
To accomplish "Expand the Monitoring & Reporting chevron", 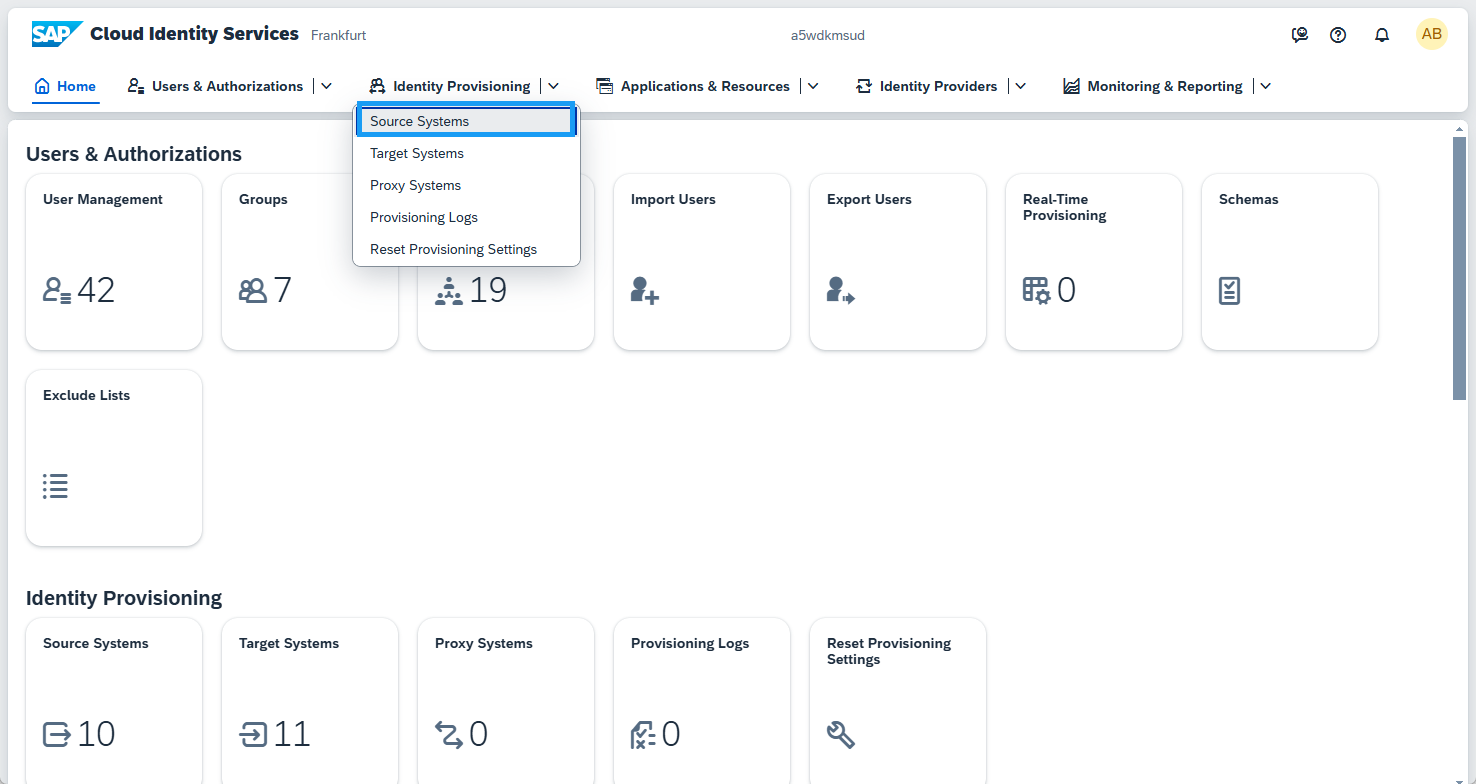I will (x=1265, y=86).
